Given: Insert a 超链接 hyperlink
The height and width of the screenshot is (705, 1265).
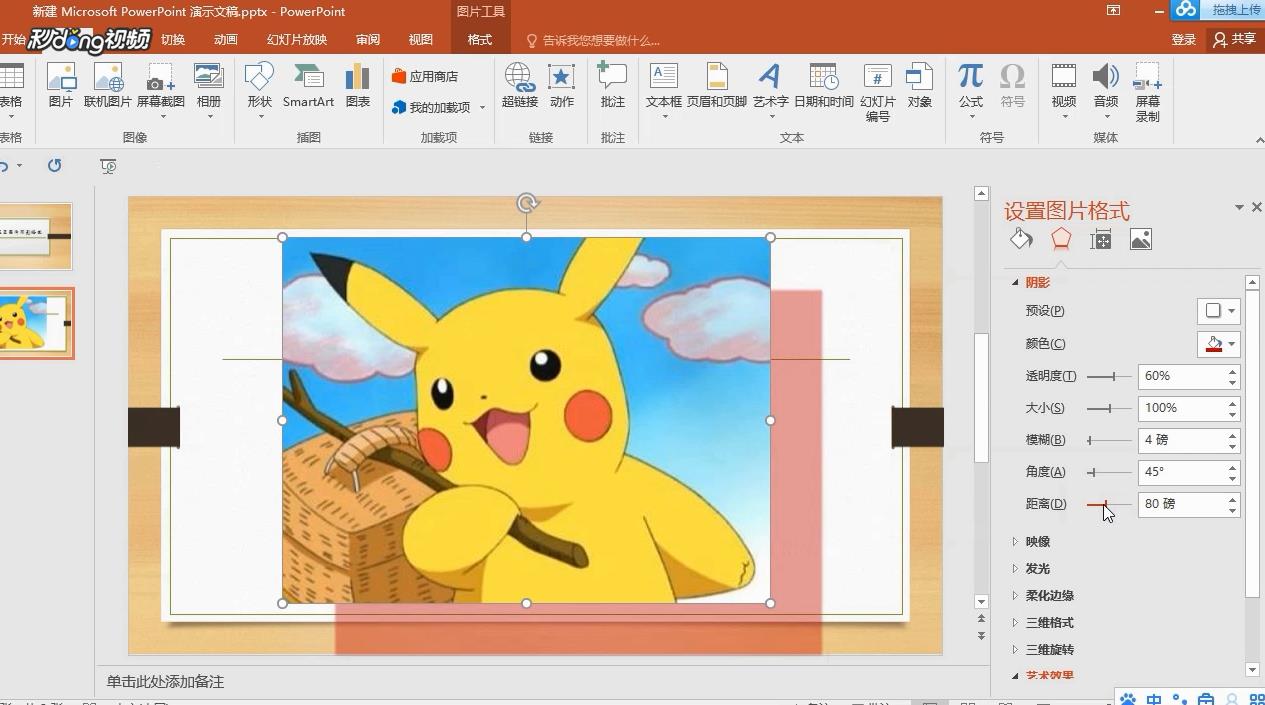Looking at the screenshot, I should [520, 86].
